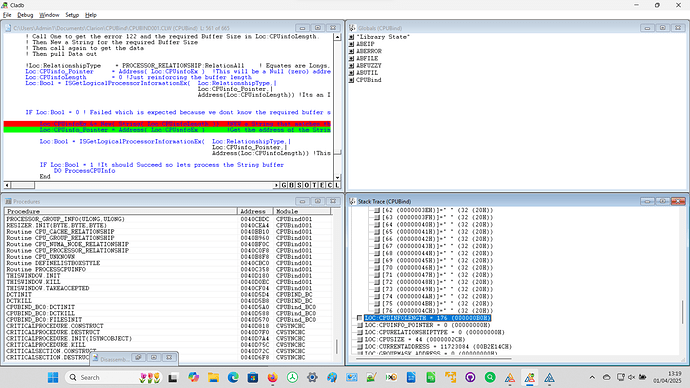Viewport: 690px width, 388px height.
Task: Click right arrow of source horizontal scrollbar
Action: [276, 185]
